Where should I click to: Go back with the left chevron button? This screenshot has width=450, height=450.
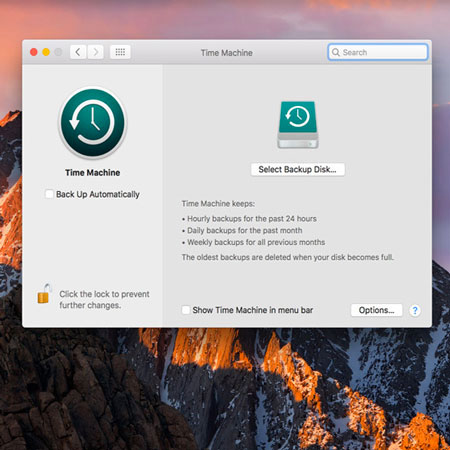pyautogui.click(x=78, y=52)
